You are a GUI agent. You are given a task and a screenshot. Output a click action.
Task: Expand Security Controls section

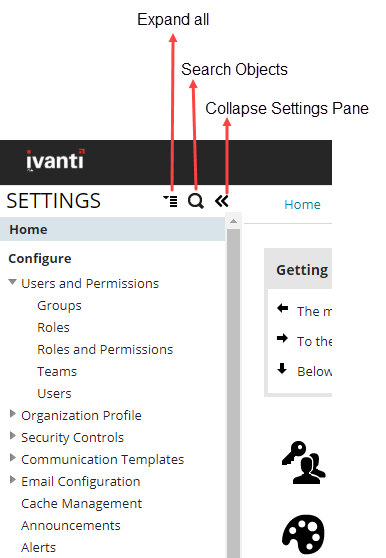tap(13, 436)
